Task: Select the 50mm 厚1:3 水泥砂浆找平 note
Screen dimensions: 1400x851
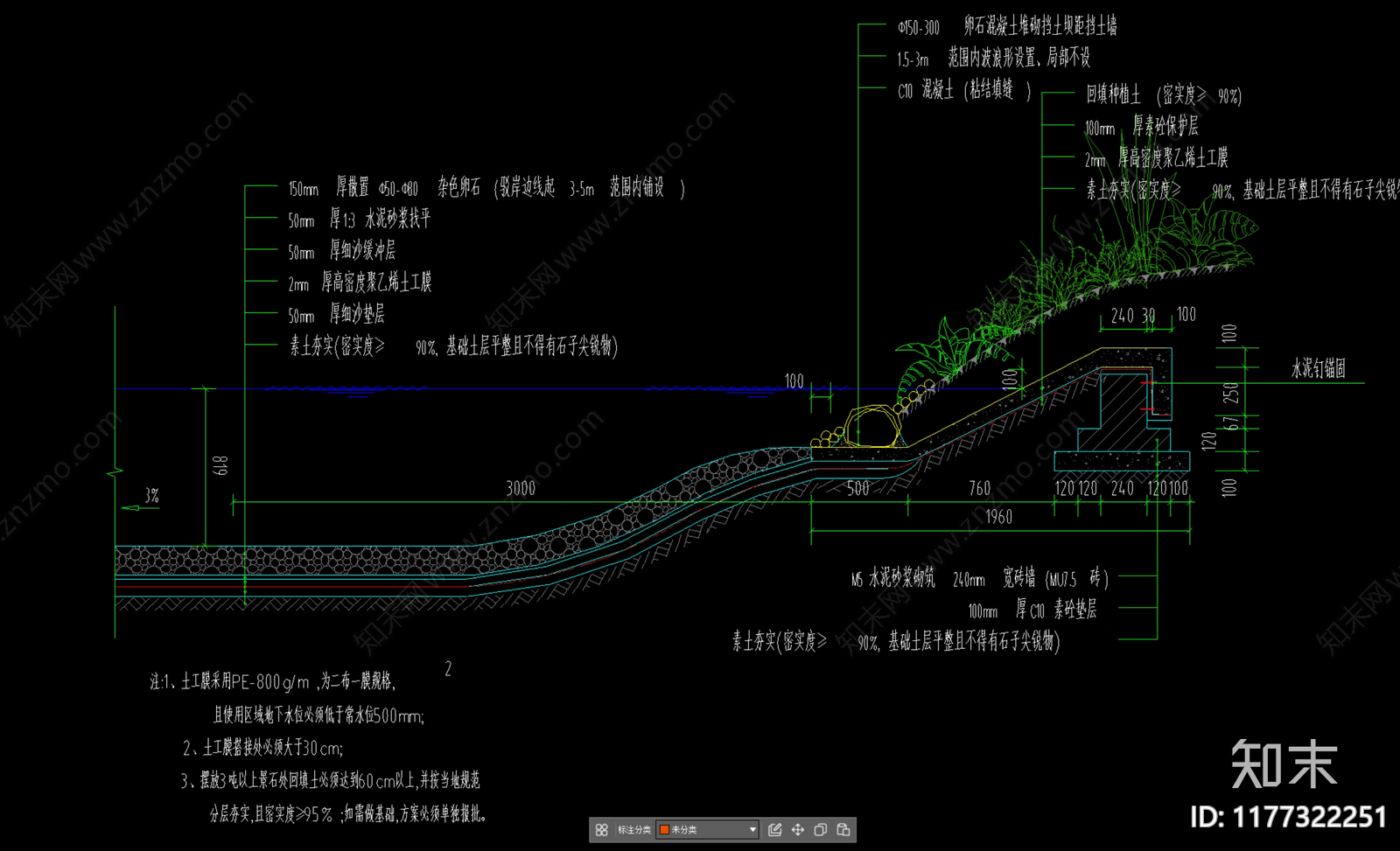Action: (359, 219)
